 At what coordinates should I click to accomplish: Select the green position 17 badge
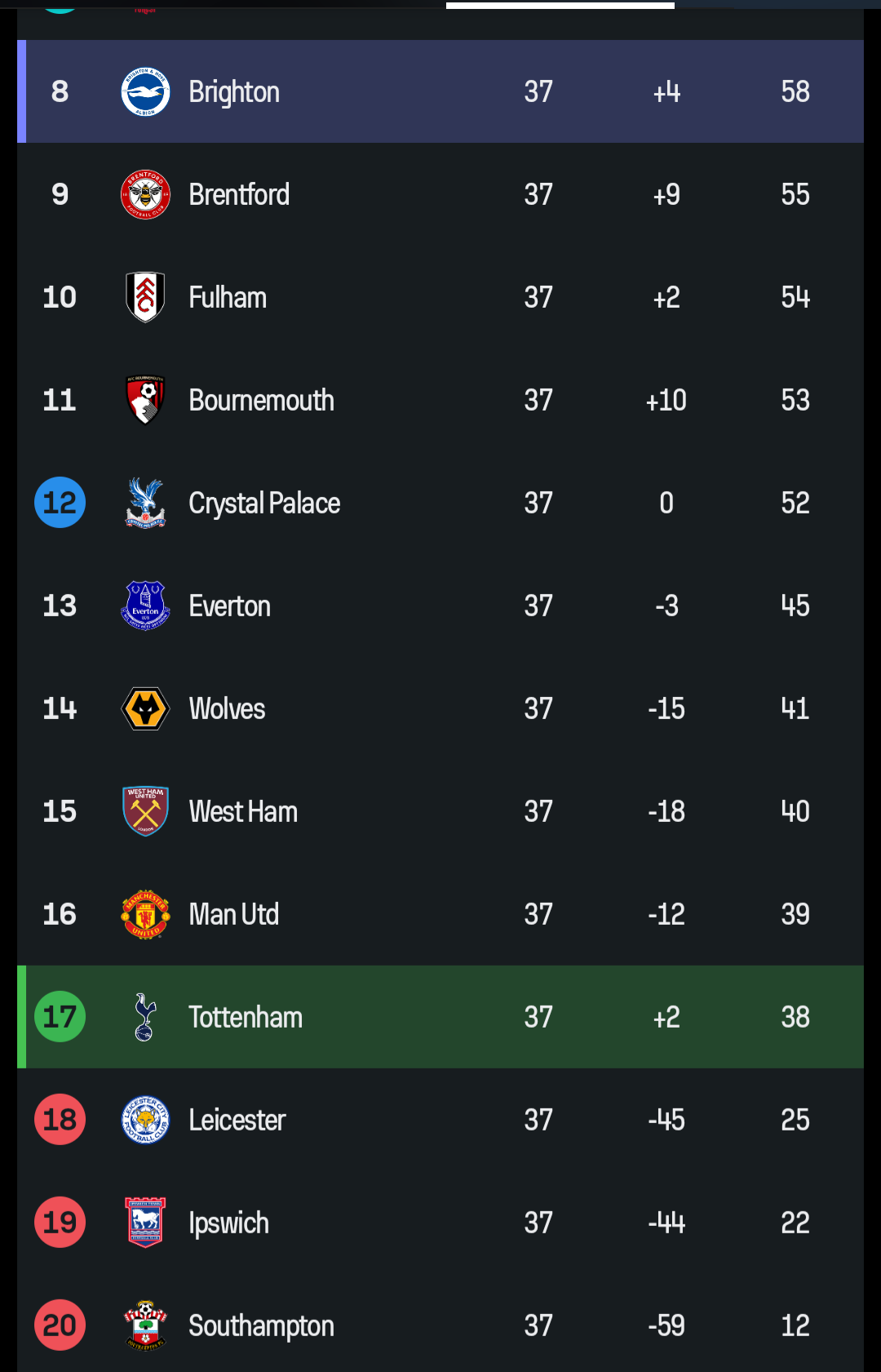pyautogui.click(x=60, y=1016)
